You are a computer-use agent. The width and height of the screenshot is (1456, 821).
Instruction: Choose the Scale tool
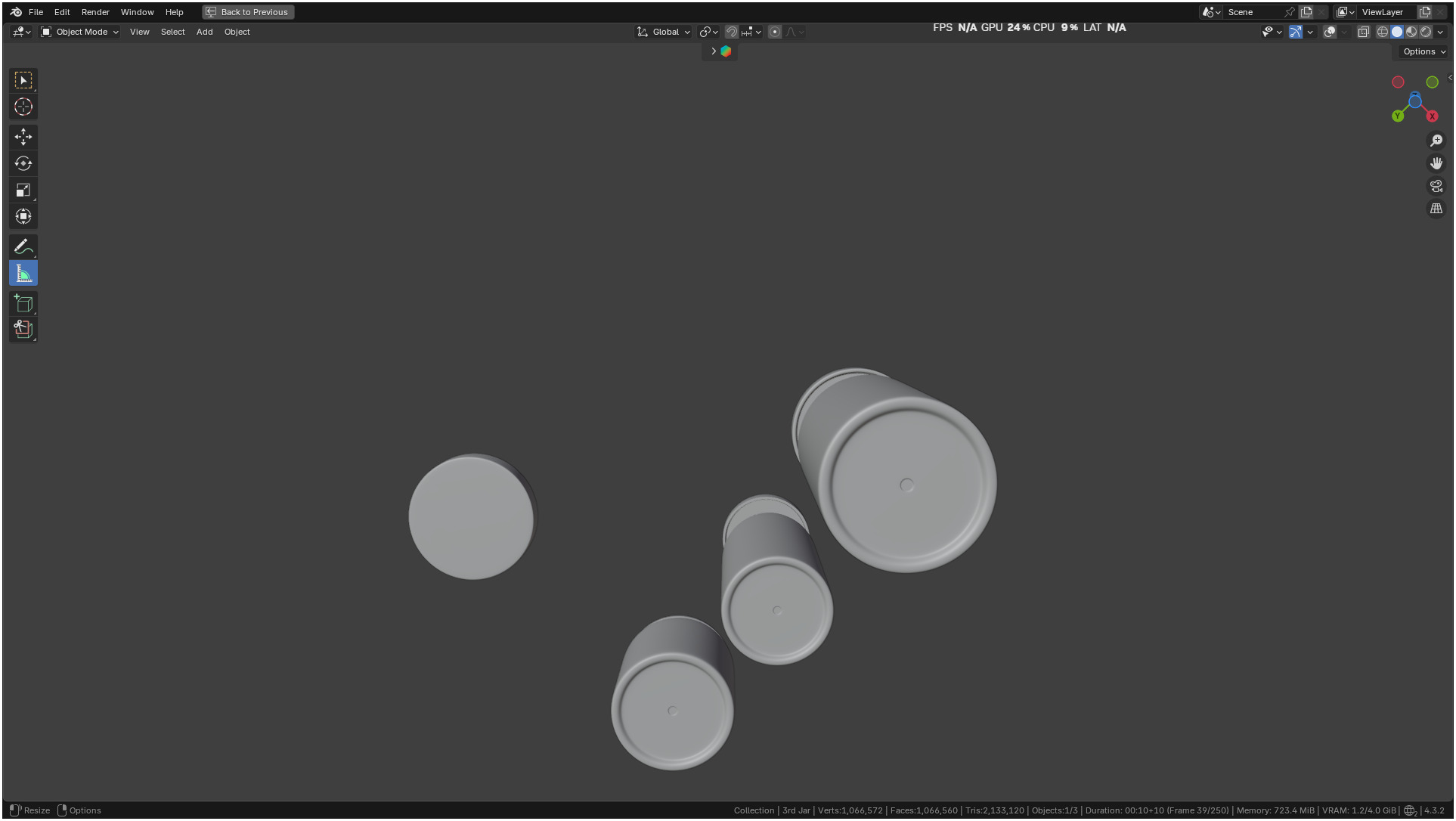(23, 190)
